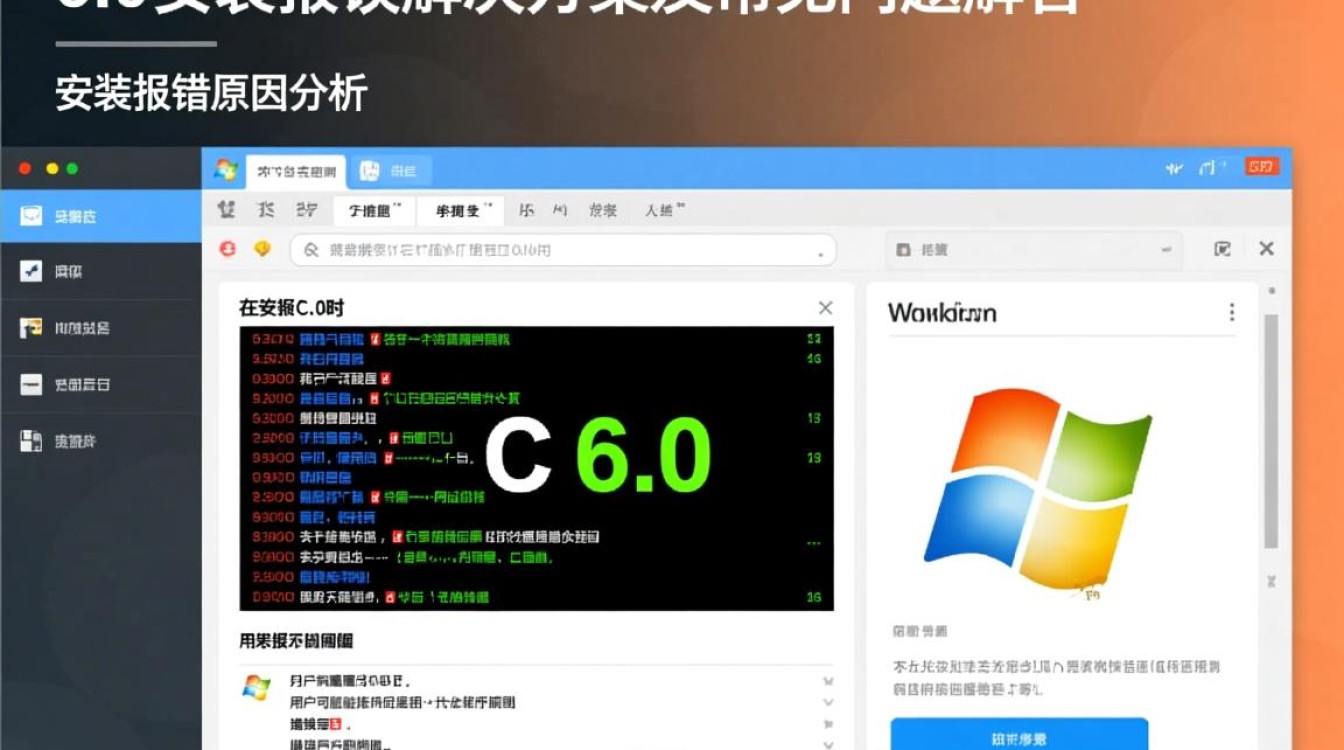The image size is (1344, 750).
Task: Click the X icon at the toolbar's right end
Action: (1266, 249)
